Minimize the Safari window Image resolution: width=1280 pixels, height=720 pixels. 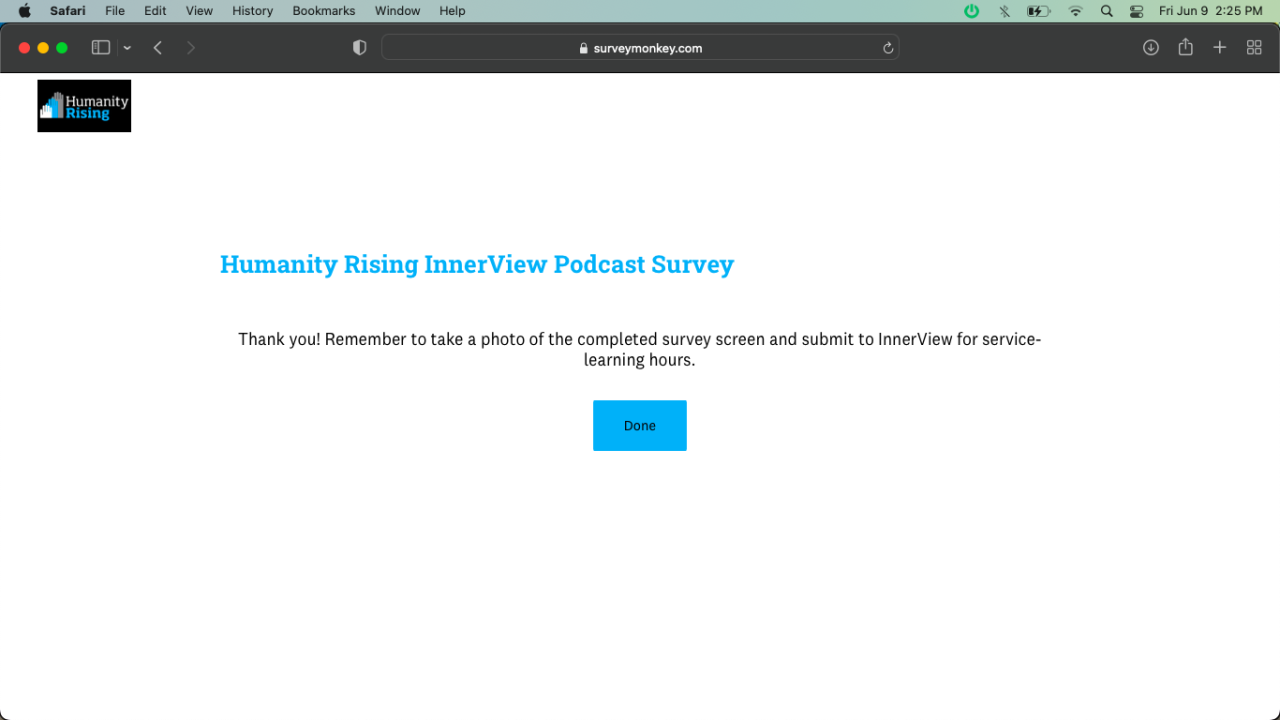tap(43, 48)
